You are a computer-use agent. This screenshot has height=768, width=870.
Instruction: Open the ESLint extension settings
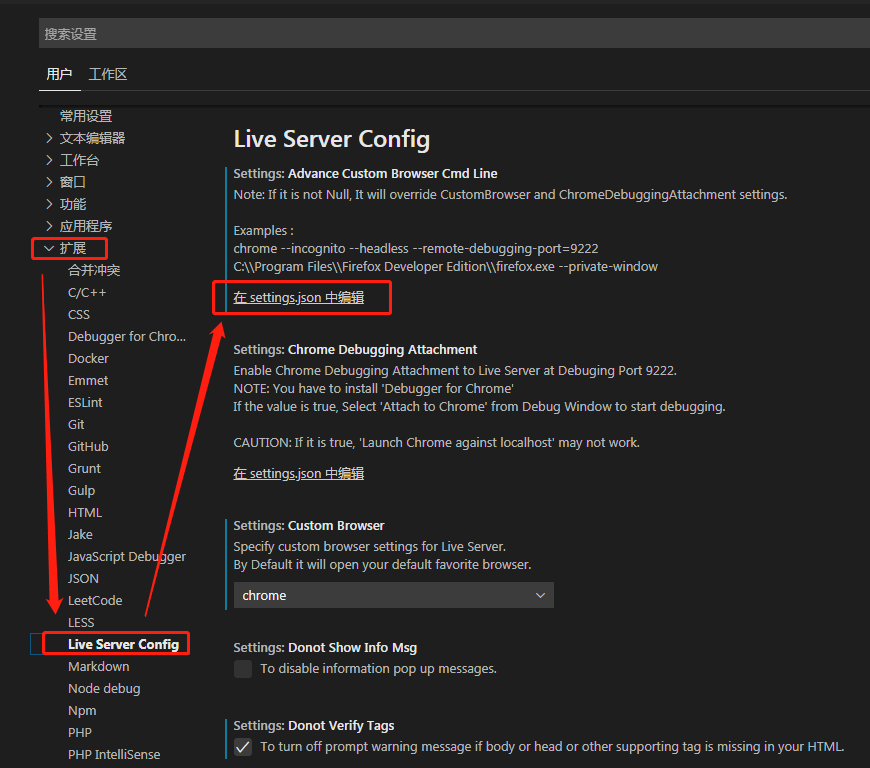coord(85,401)
